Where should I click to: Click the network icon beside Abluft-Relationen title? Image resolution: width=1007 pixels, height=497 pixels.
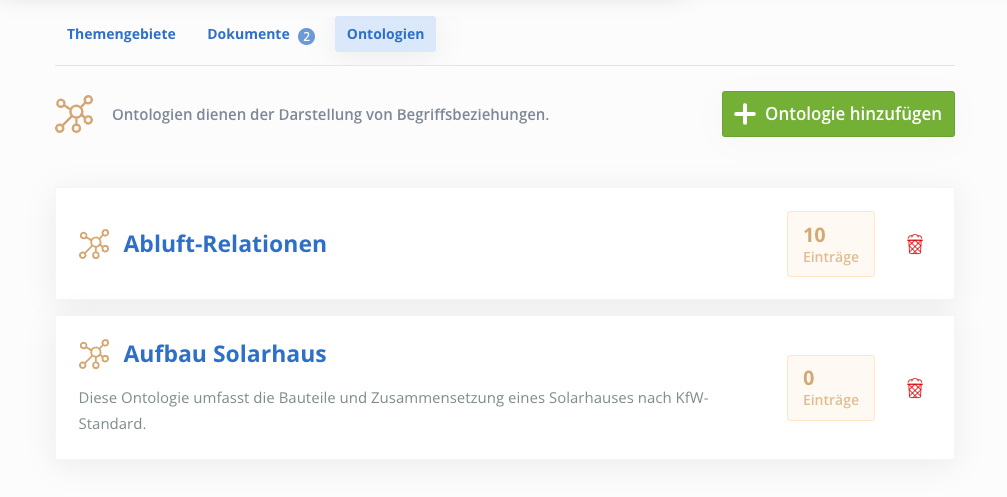click(94, 244)
